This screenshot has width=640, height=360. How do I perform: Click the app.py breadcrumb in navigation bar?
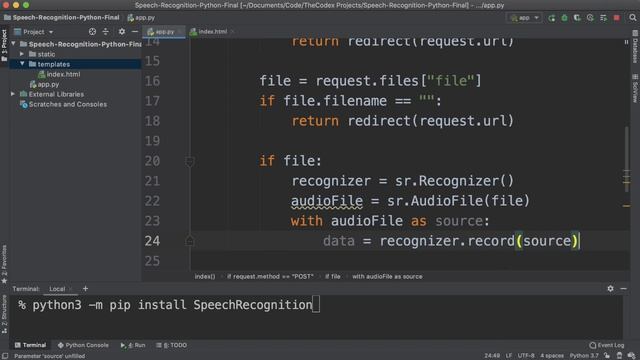(141, 18)
